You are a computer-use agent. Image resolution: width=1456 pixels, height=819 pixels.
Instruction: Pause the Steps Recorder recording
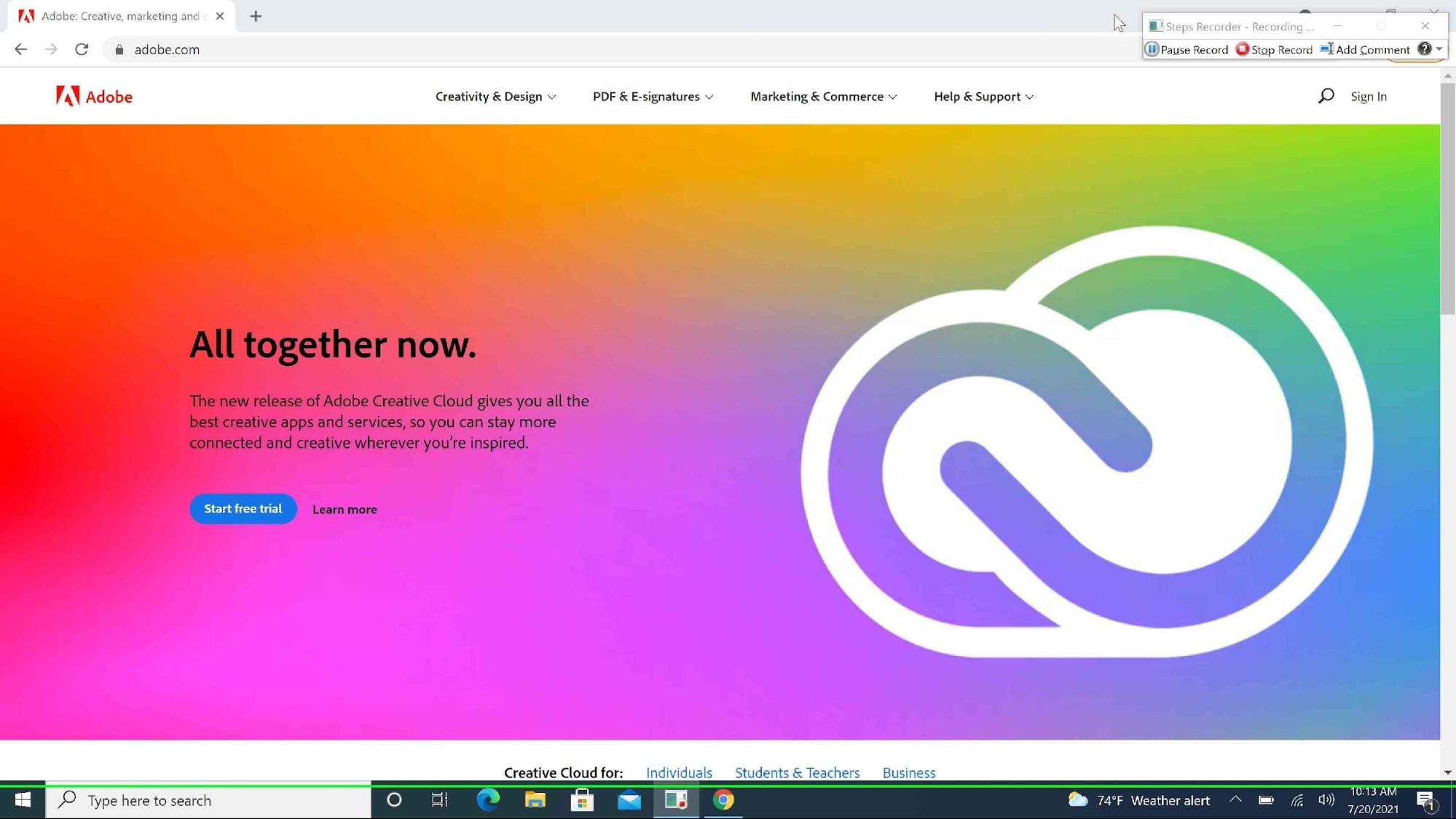tap(1187, 50)
